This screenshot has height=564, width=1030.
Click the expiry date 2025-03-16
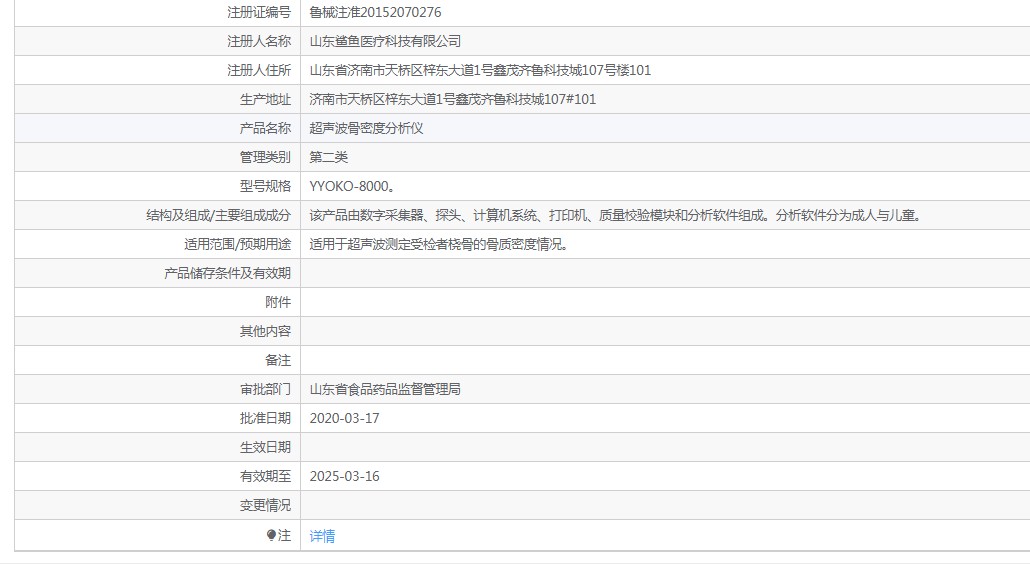click(344, 476)
